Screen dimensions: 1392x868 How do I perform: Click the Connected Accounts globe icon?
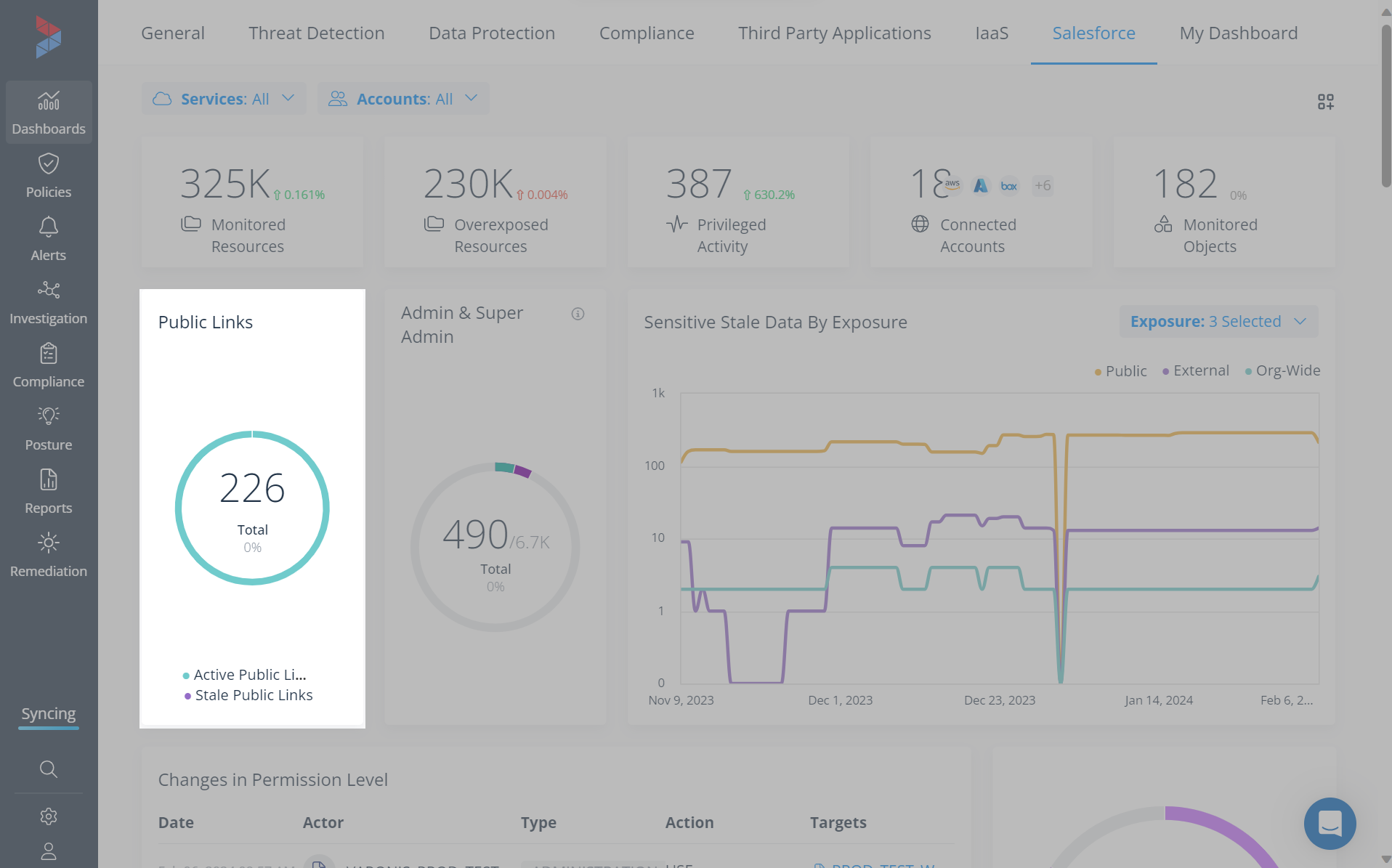click(920, 224)
